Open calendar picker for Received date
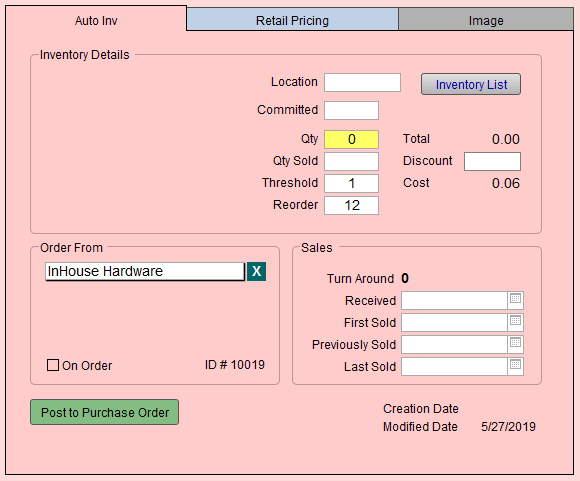Image resolution: width=580 pixels, height=481 pixels. [x=515, y=300]
